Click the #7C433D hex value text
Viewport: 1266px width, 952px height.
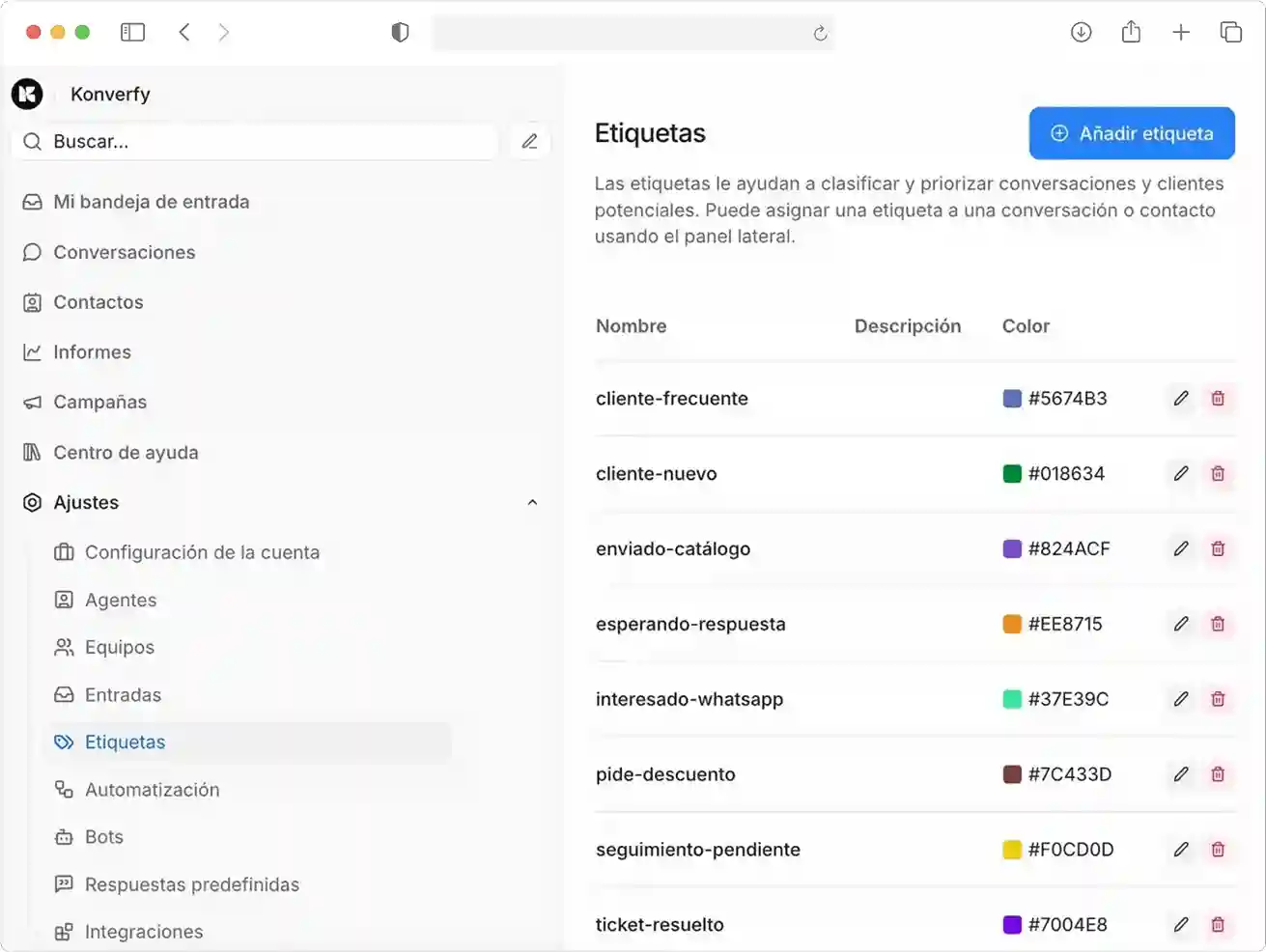click(x=1070, y=774)
